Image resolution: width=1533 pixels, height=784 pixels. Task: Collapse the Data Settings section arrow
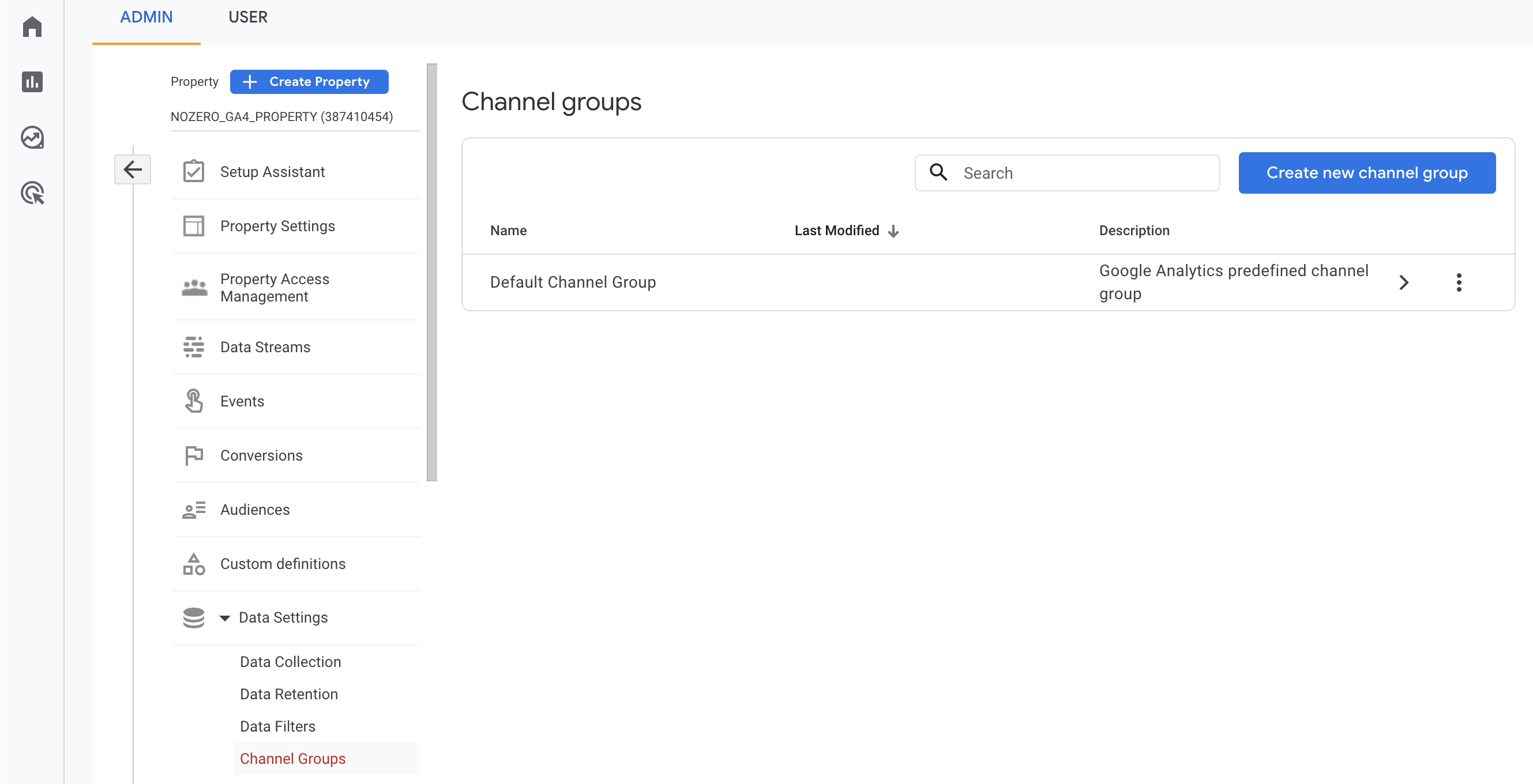point(225,618)
